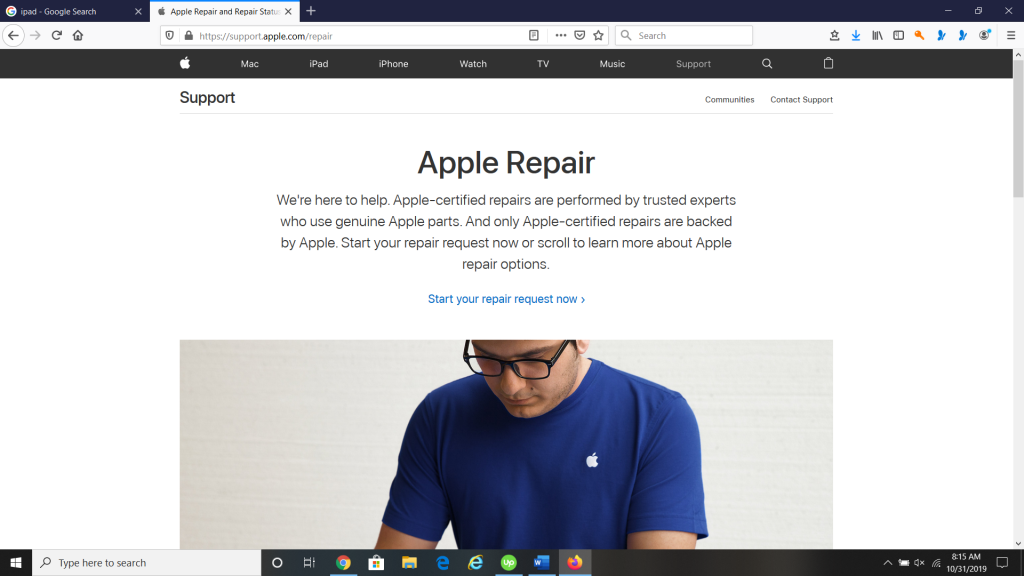Click the Cortana circle icon
Screen dimensions: 1024x576
pos(277,562)
